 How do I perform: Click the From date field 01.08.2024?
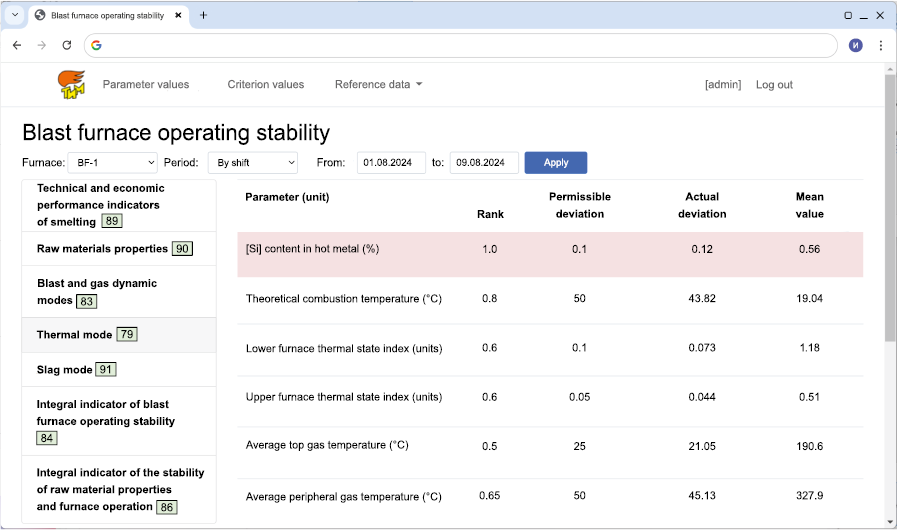(x=391, y=162)
